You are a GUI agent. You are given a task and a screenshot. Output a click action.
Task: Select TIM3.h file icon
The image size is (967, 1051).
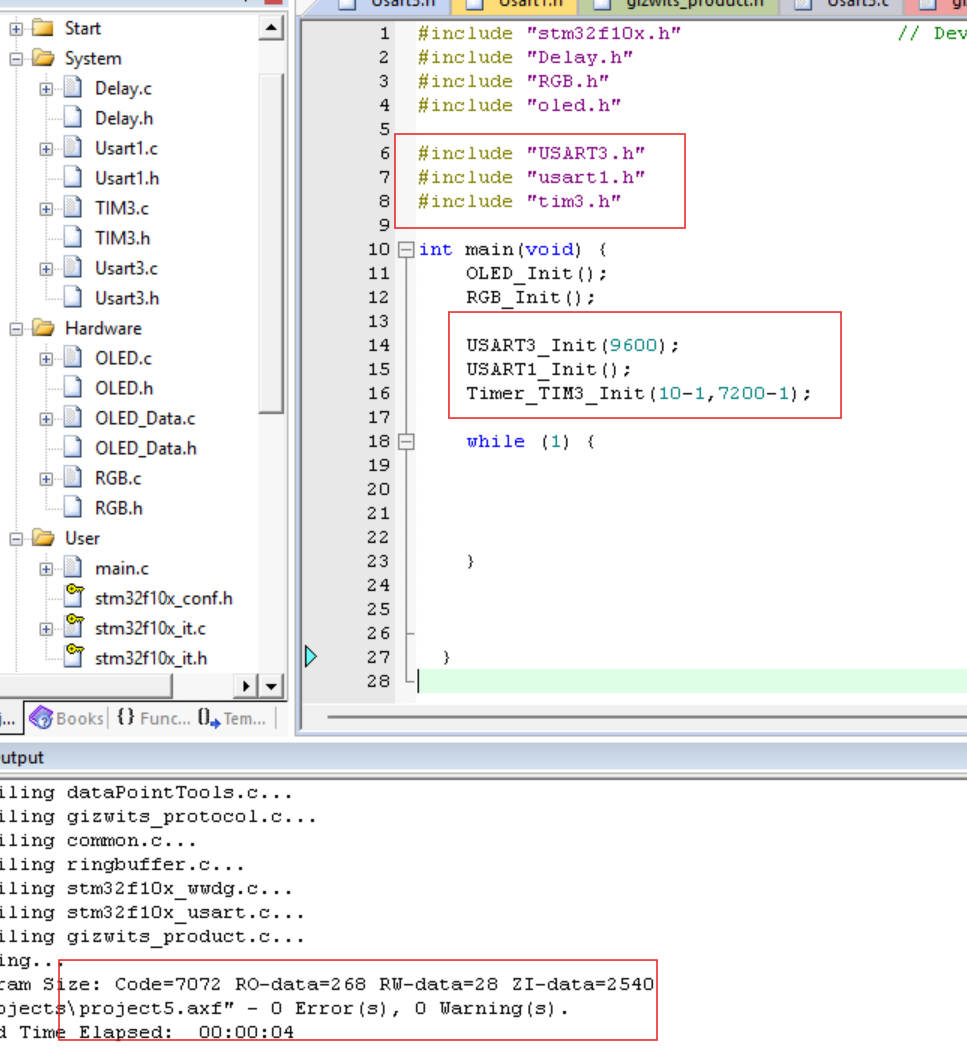pos(73,238)
